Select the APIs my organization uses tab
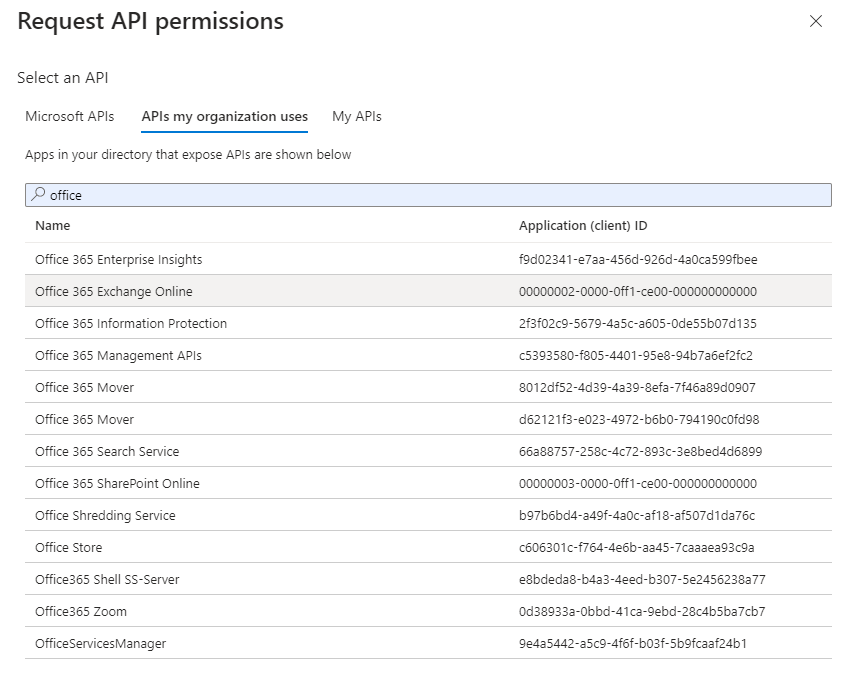The height and width of the screenshot is (695, 852). (x=224, y=116)
